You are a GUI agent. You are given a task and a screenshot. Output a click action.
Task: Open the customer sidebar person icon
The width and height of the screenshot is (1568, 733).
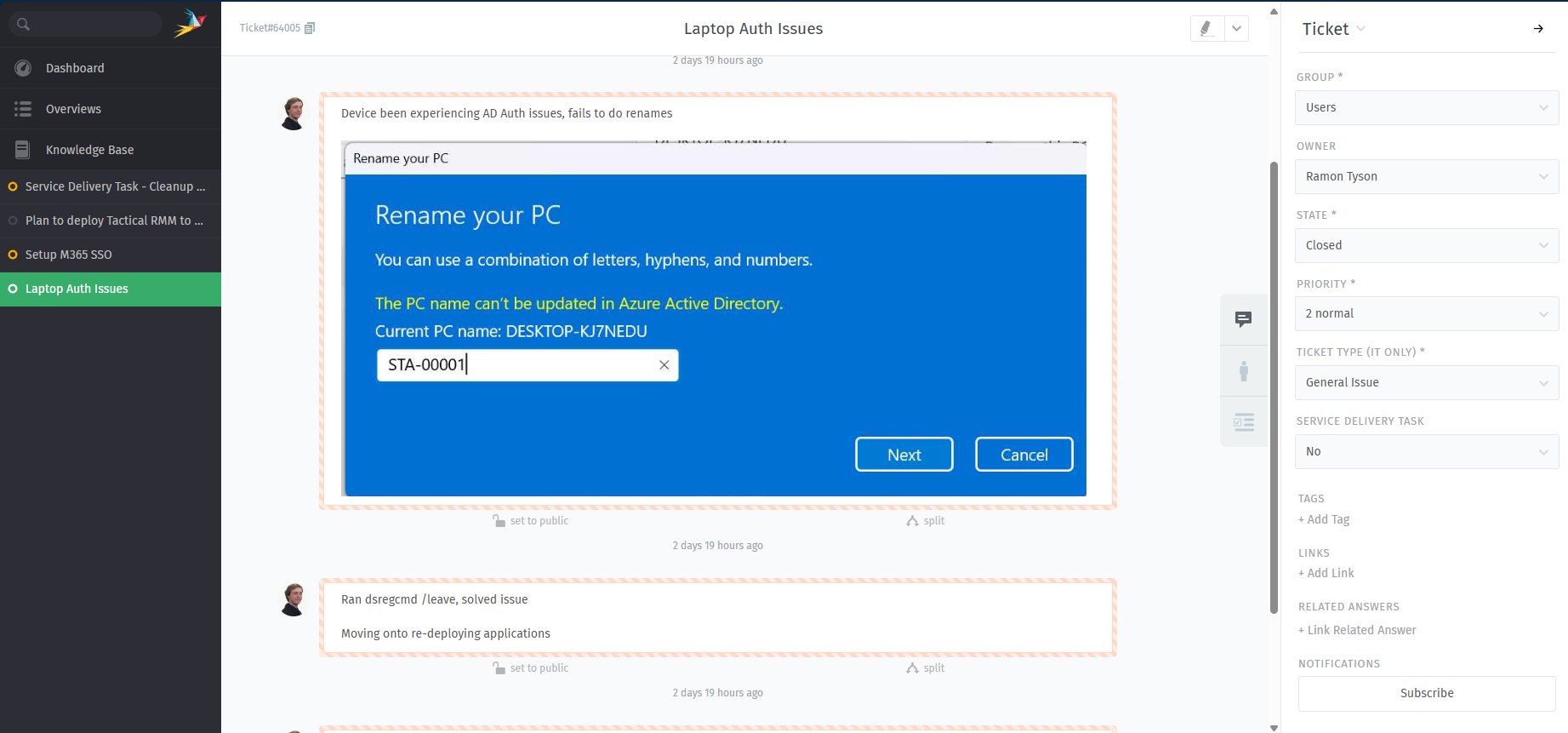coord(1243,371)
